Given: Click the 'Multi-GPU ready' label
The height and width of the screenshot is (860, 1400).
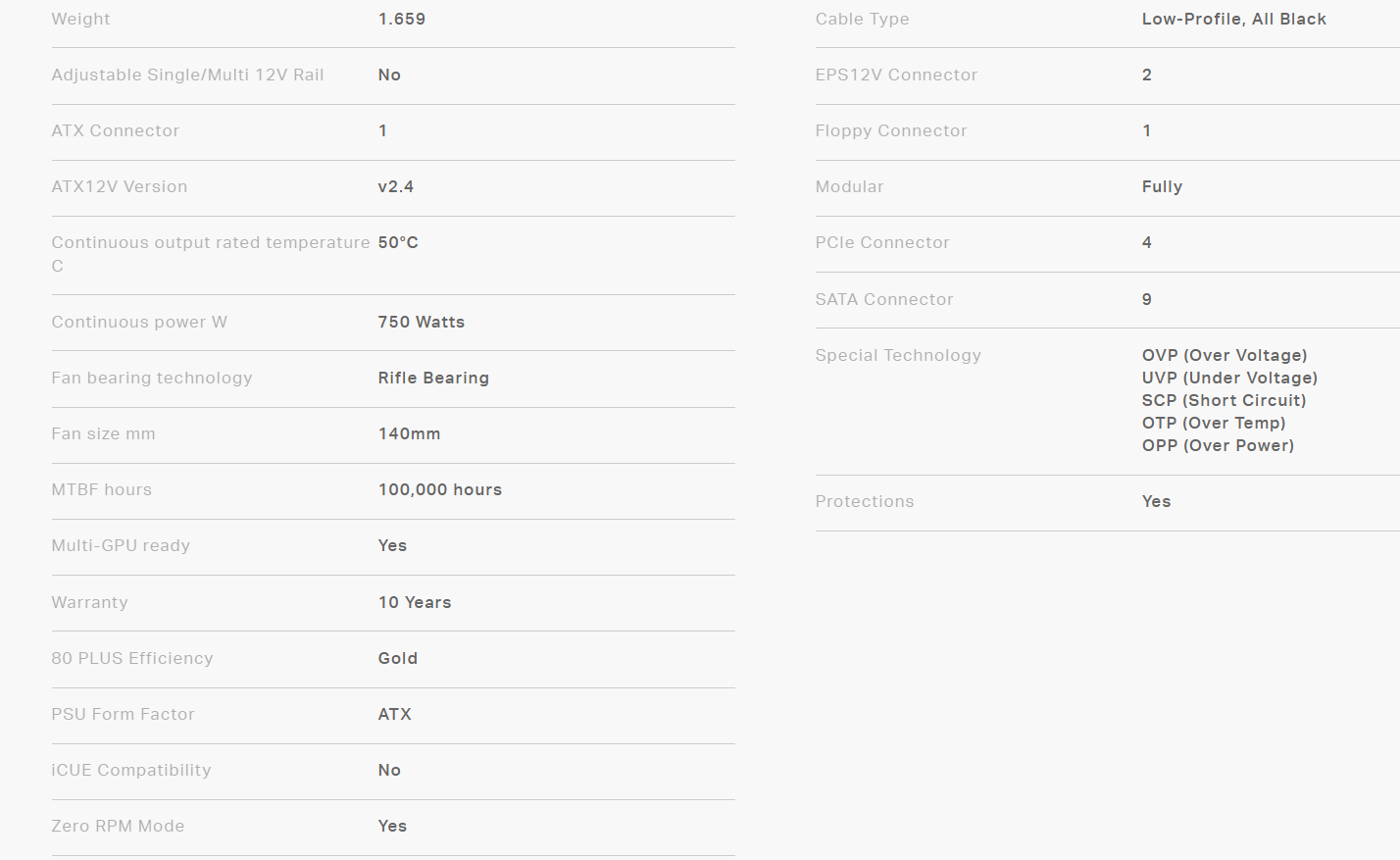Looking at the screenshot, I should (x=121, y=545).
